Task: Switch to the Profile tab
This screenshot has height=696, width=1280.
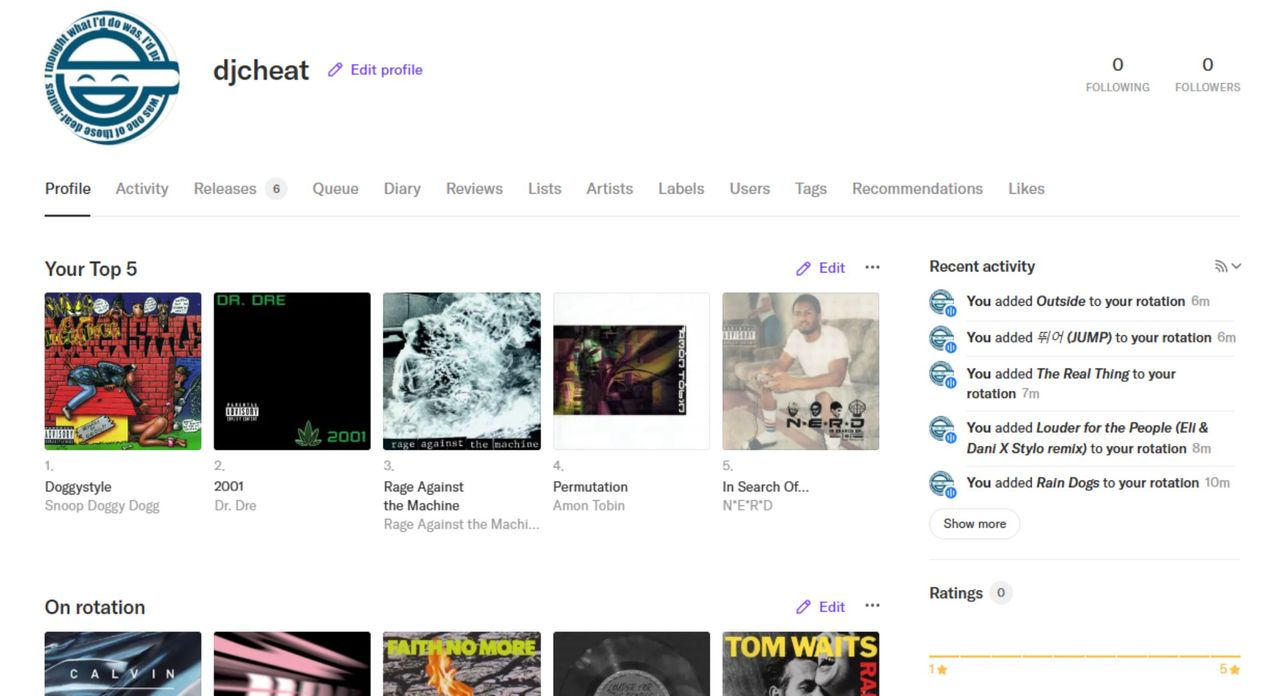Action: click(68, 188)
